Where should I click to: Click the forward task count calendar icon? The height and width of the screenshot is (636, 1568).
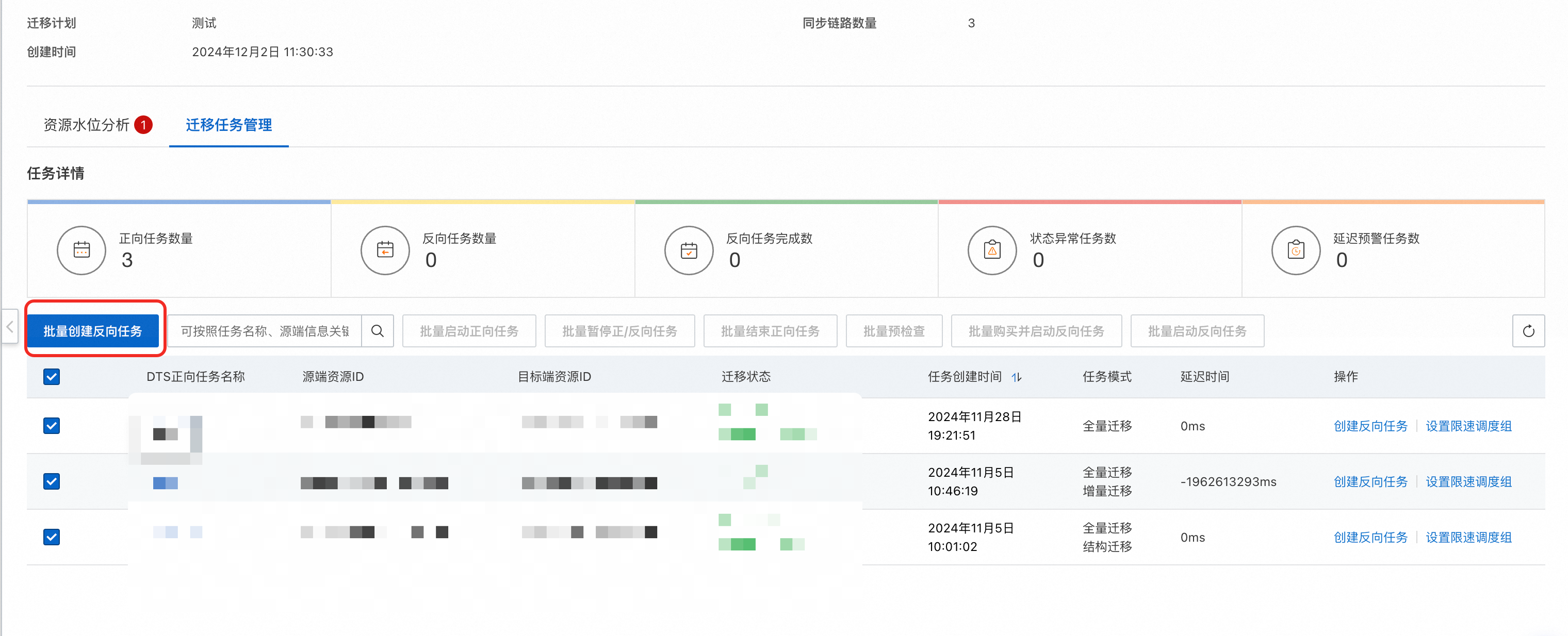[x=81, y=250]
